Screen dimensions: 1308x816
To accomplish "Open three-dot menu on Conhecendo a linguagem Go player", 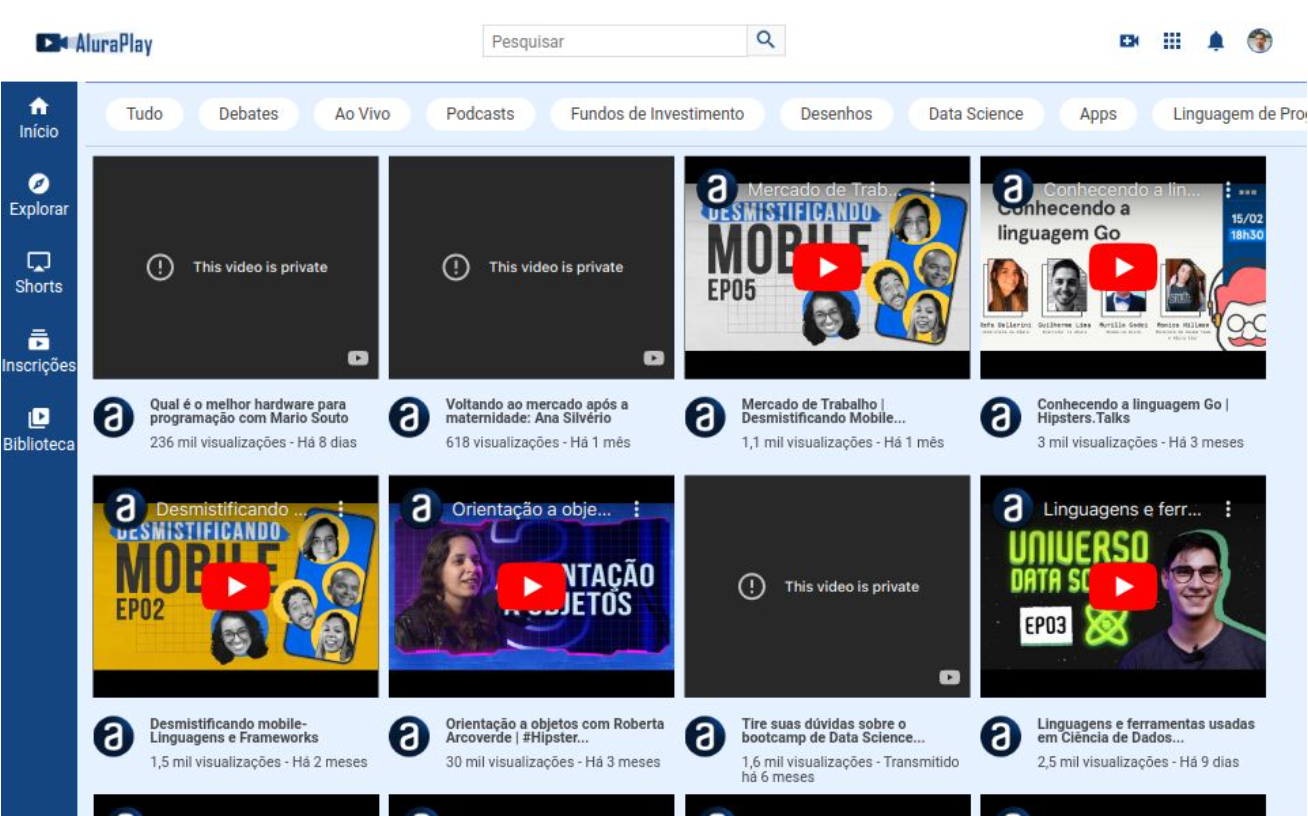I will tap(1228, 189).
